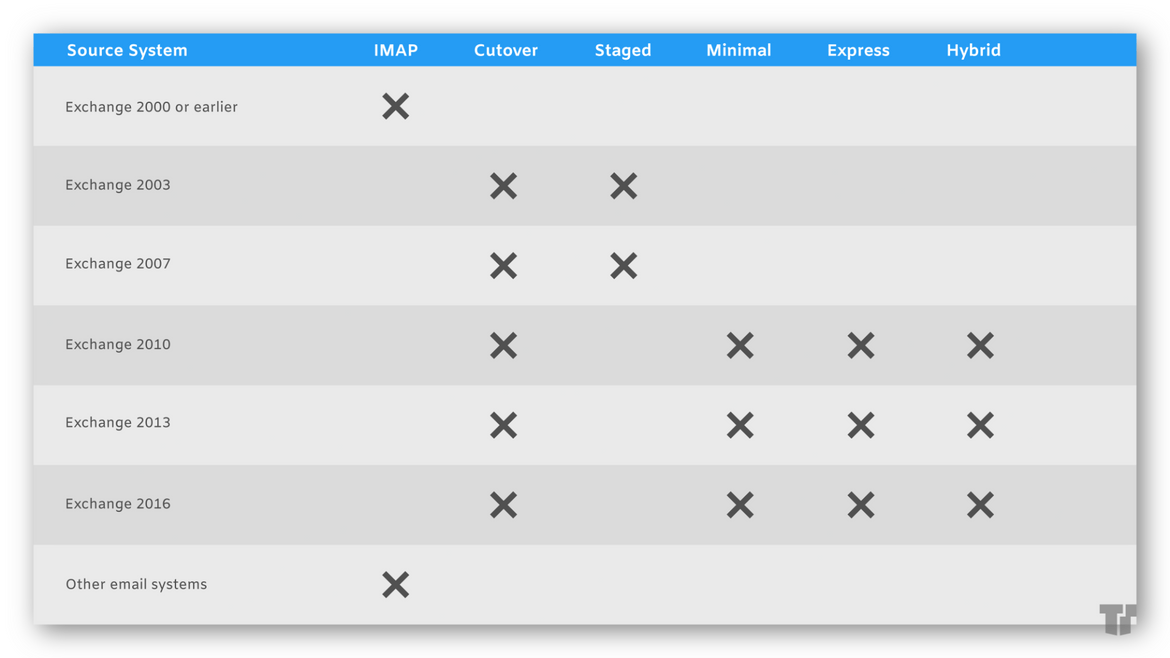Click the Other email systems label

click(137, 584)
